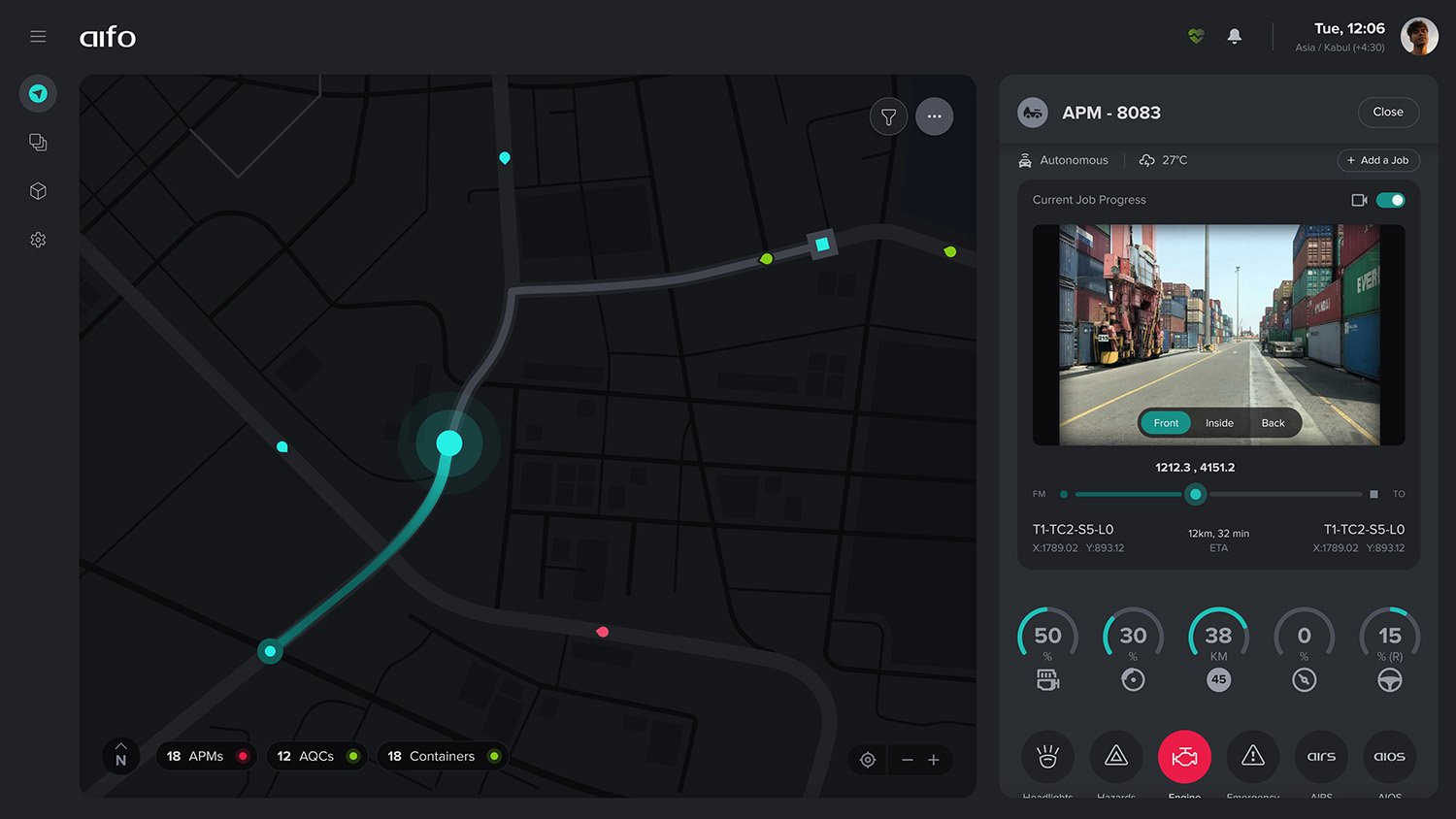Toggle the Hazards control

pyautogui.click(x=1116, y=757)
